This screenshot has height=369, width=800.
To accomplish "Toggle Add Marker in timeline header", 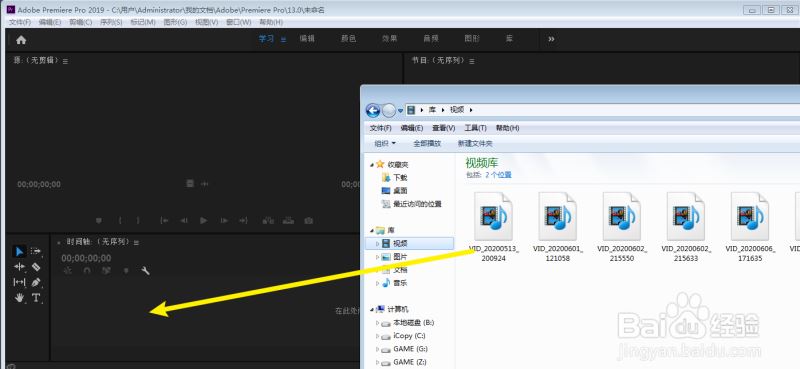I will click(126, 271).
